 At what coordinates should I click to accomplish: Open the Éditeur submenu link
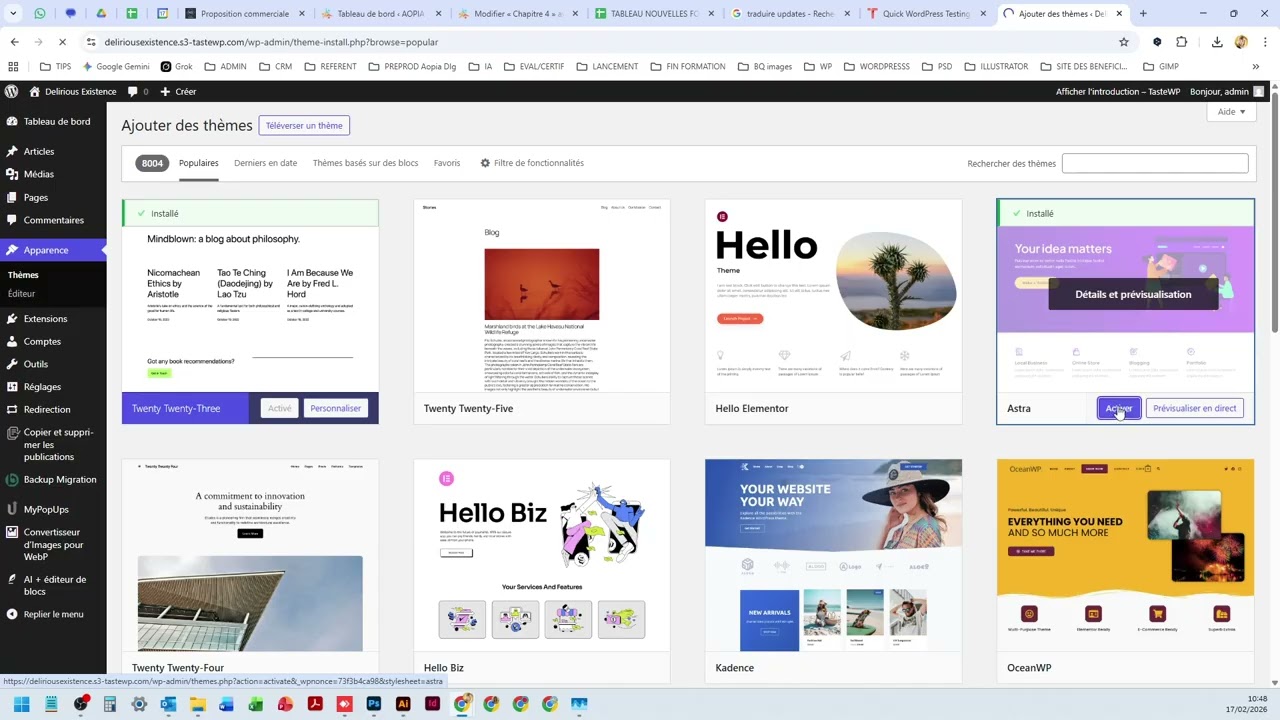pyautogui.click(x=21, y=294)
